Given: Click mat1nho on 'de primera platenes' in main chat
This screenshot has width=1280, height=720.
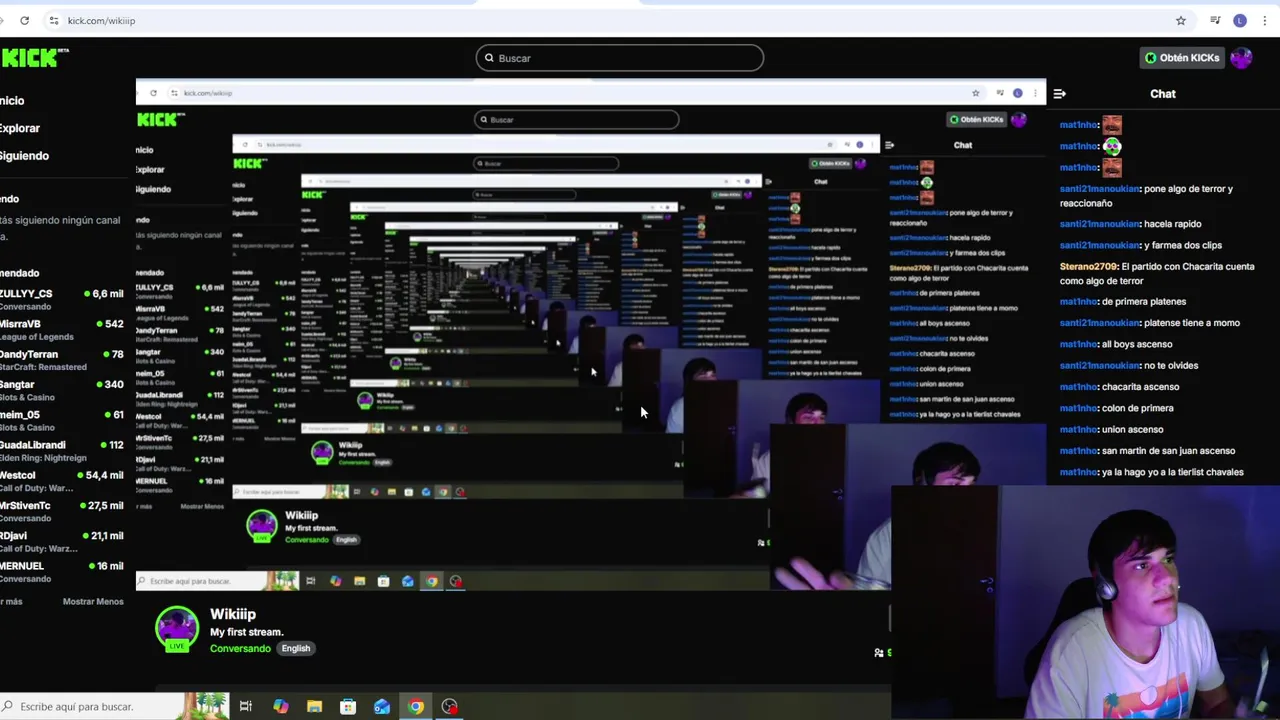Looking at the screenshot, I should (x=1079, y=301).
